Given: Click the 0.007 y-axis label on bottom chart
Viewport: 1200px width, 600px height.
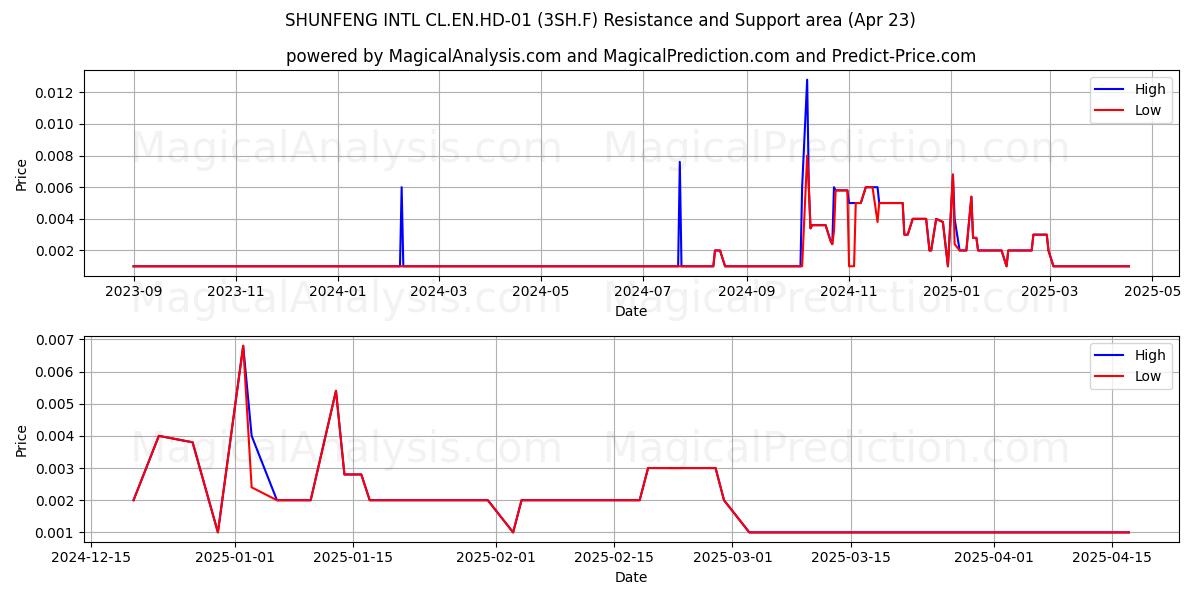Looking at the screenshot, I should coord(56,340).
